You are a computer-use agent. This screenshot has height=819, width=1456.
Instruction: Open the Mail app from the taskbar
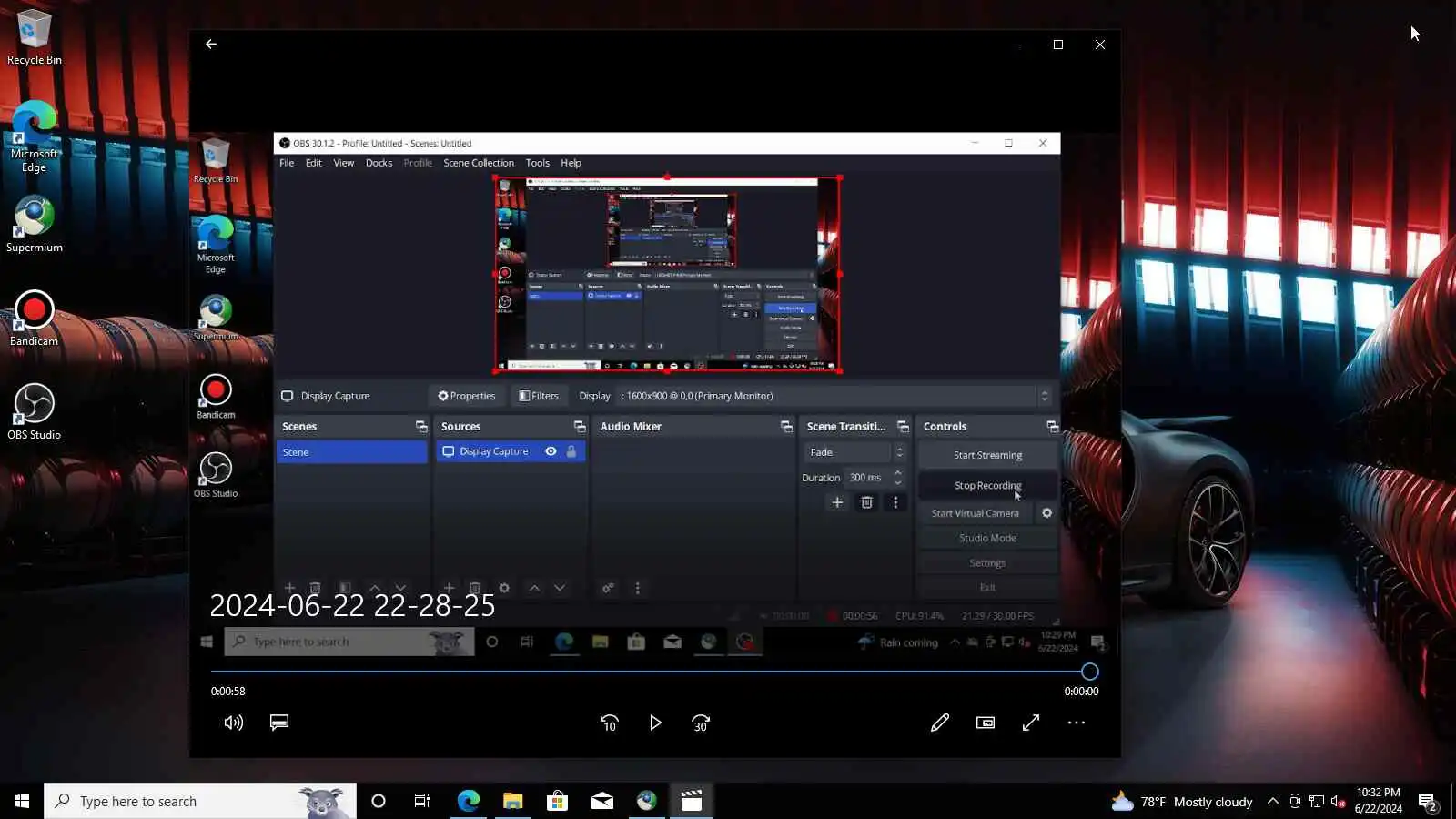[602, 801]
